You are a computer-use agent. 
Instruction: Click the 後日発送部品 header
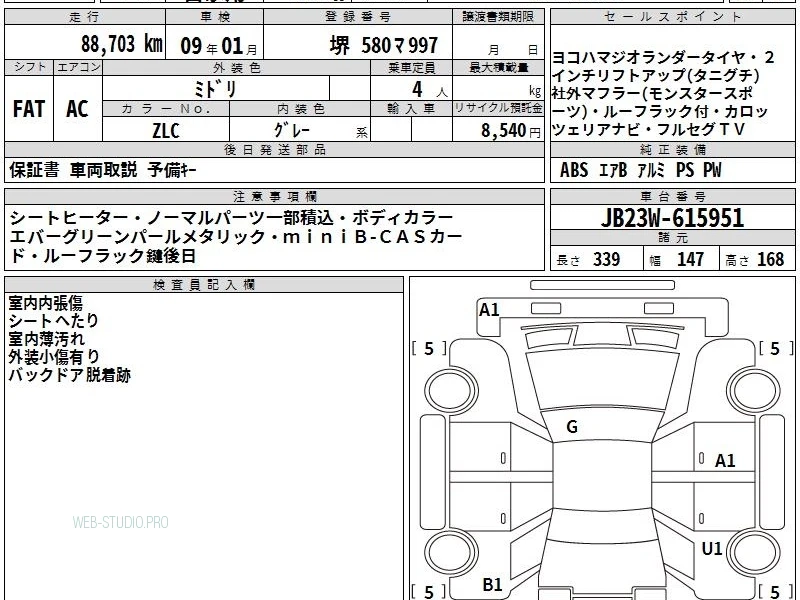pyautogui.click(x=274, y=149)
